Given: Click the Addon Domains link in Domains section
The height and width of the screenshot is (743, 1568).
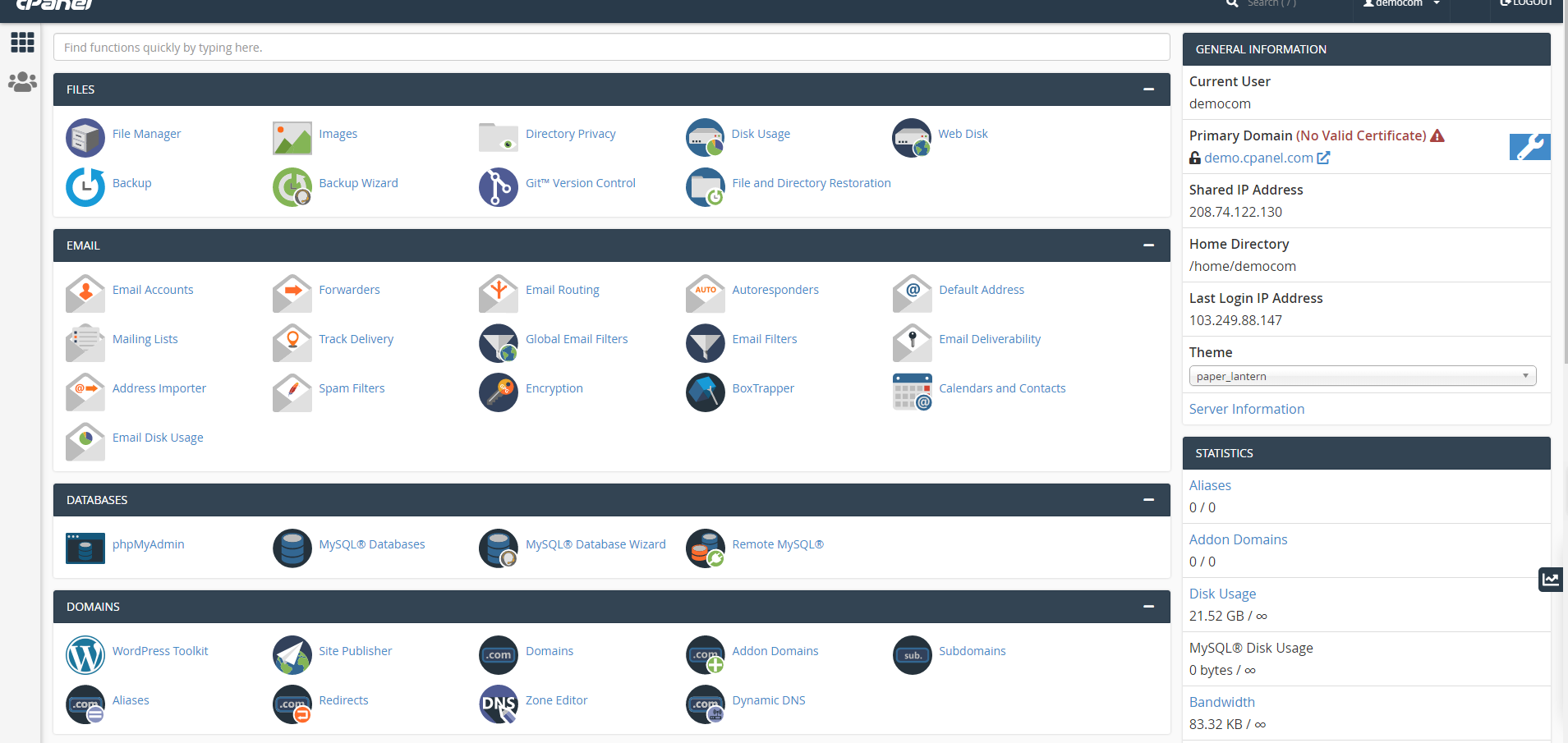Looking at the screenshot, I should (x=775, y=651).
